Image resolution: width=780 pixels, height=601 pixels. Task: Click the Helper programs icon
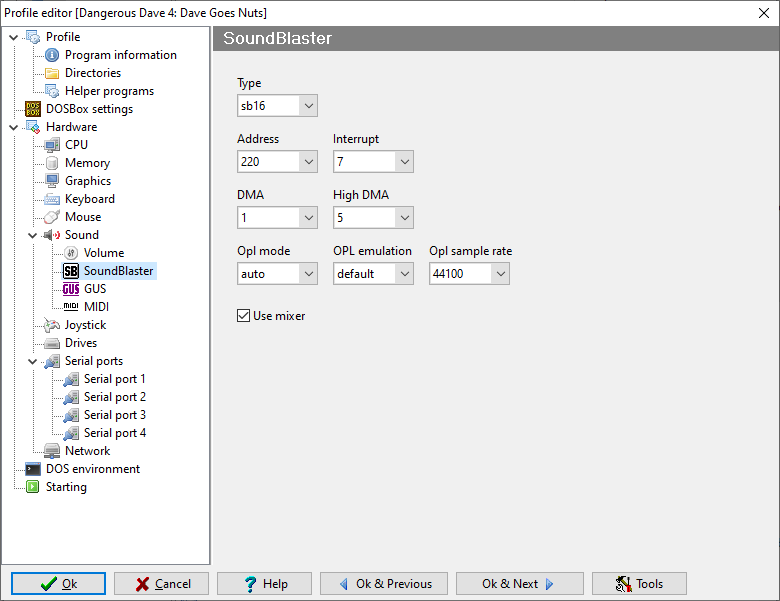point(52,91)
